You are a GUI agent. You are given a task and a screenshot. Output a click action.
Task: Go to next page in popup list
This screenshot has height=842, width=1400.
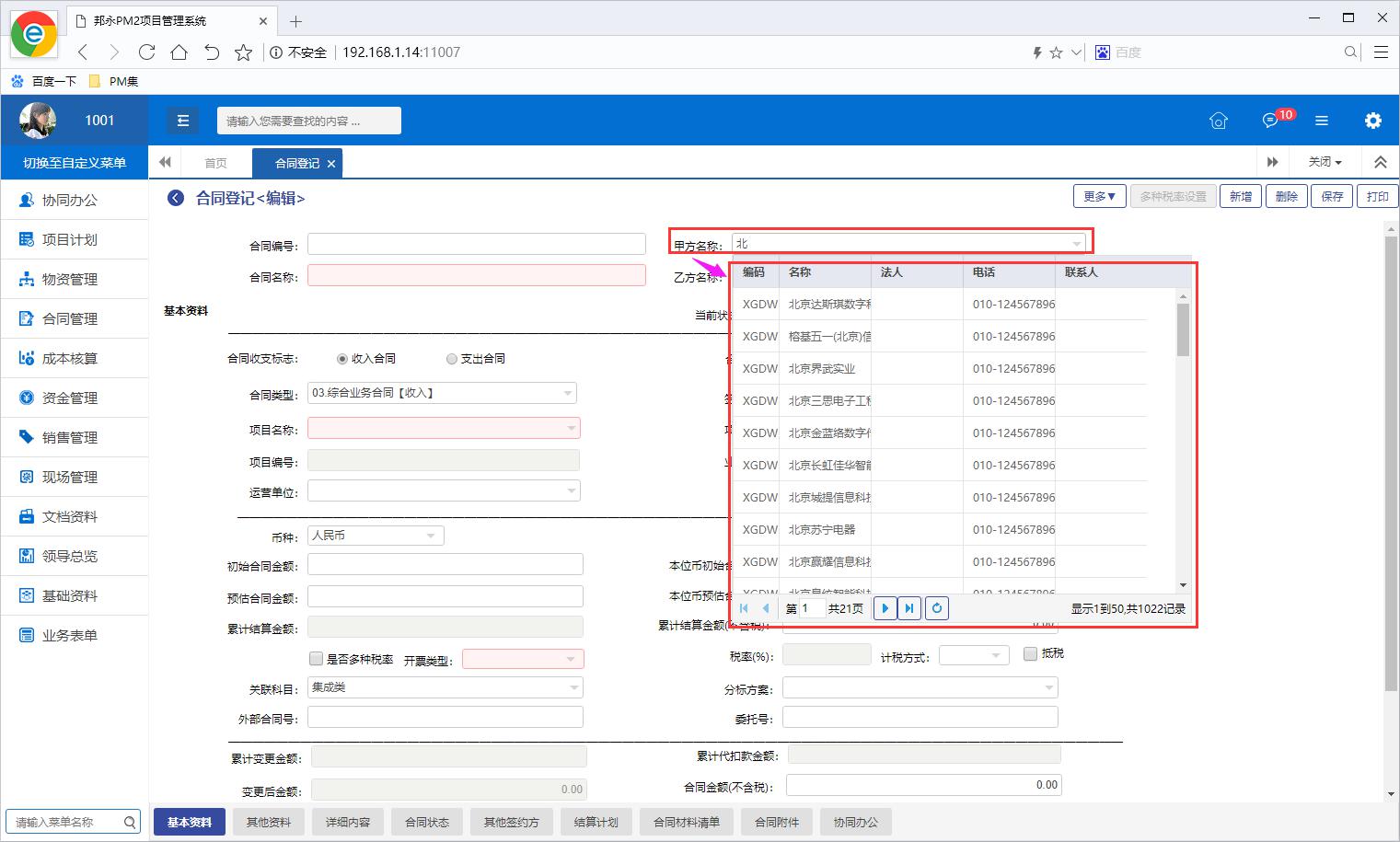[885, 608]
